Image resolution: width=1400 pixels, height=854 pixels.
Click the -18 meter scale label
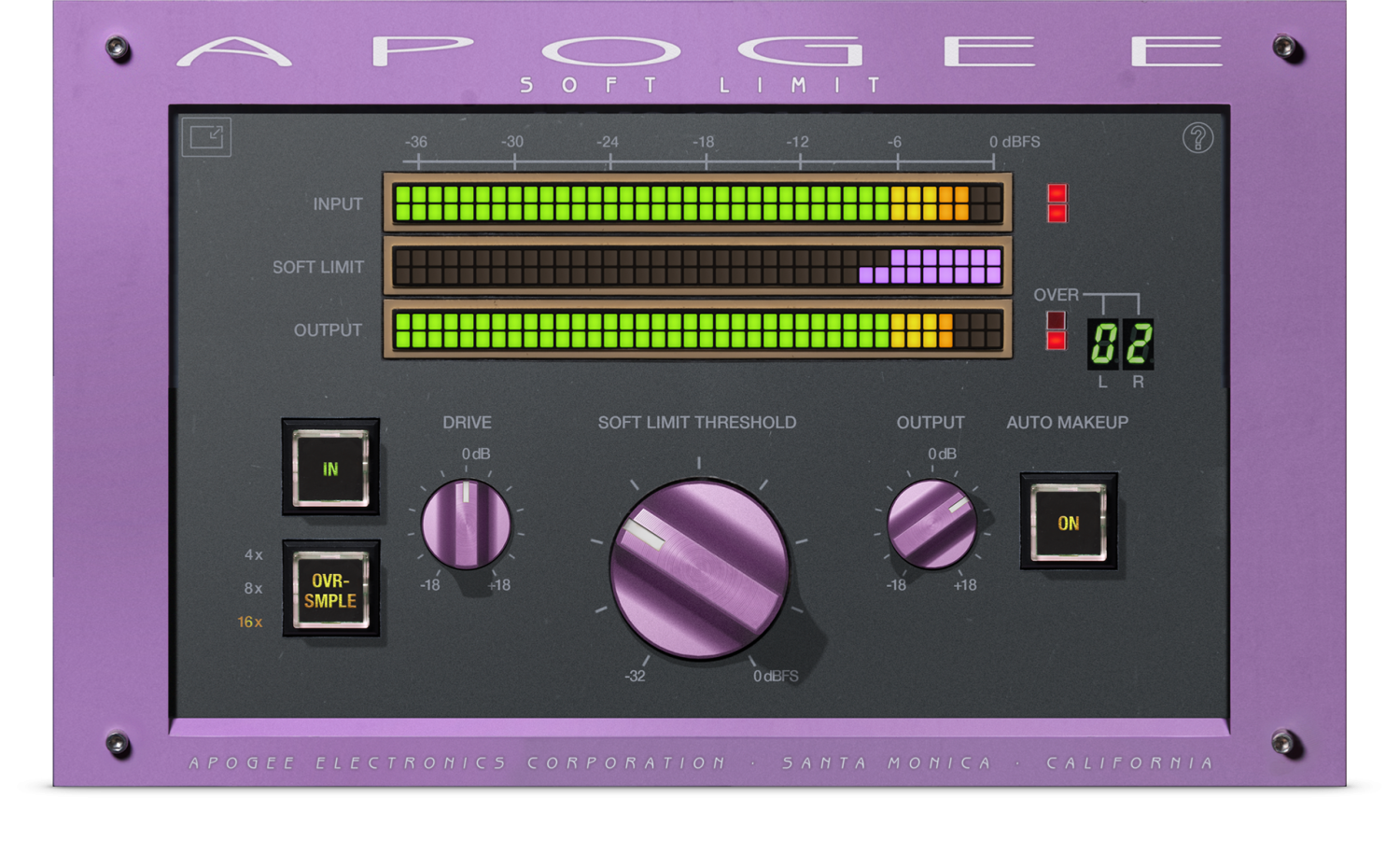(x=703, y=142)
